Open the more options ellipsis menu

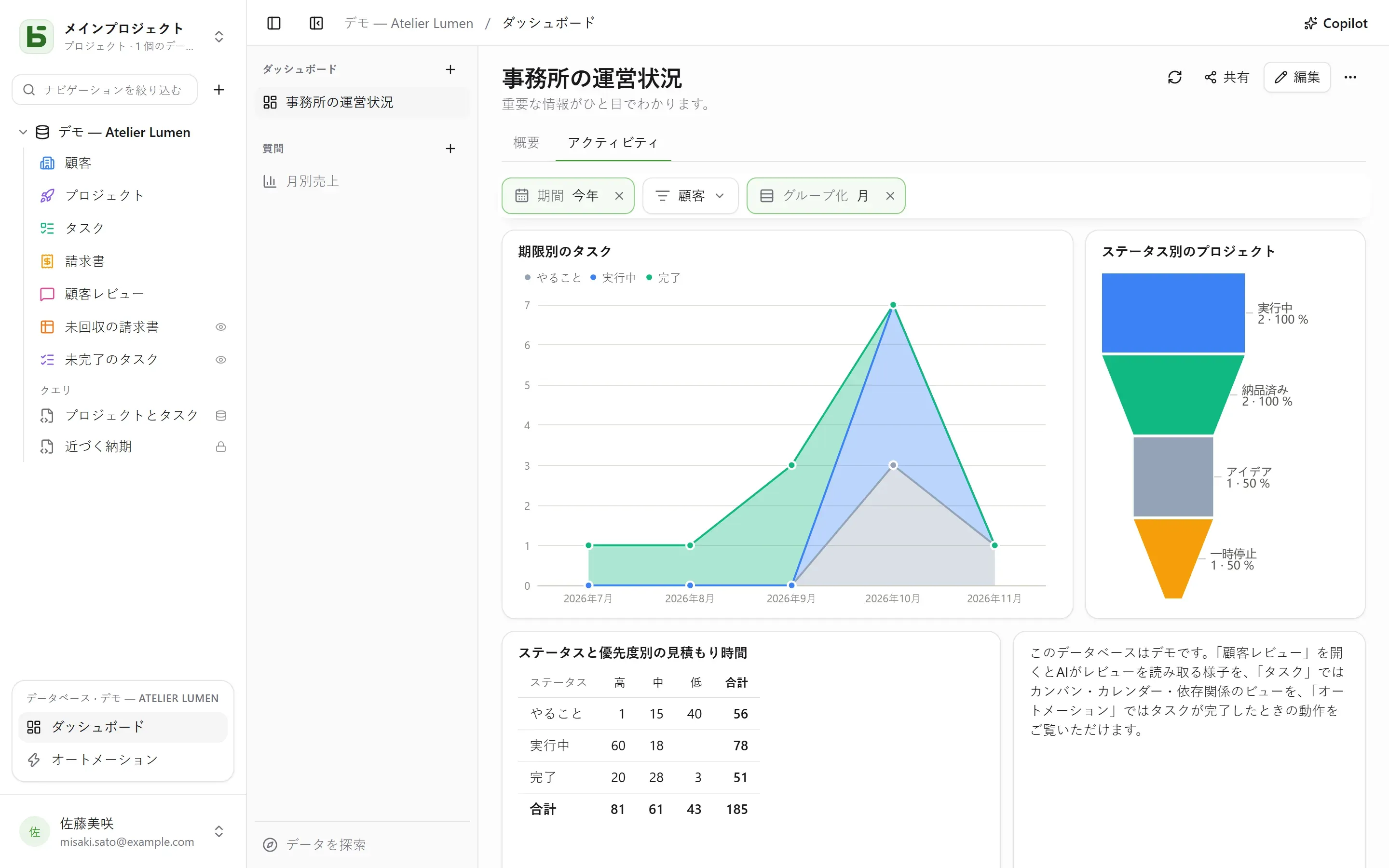tap(1350, 77)
